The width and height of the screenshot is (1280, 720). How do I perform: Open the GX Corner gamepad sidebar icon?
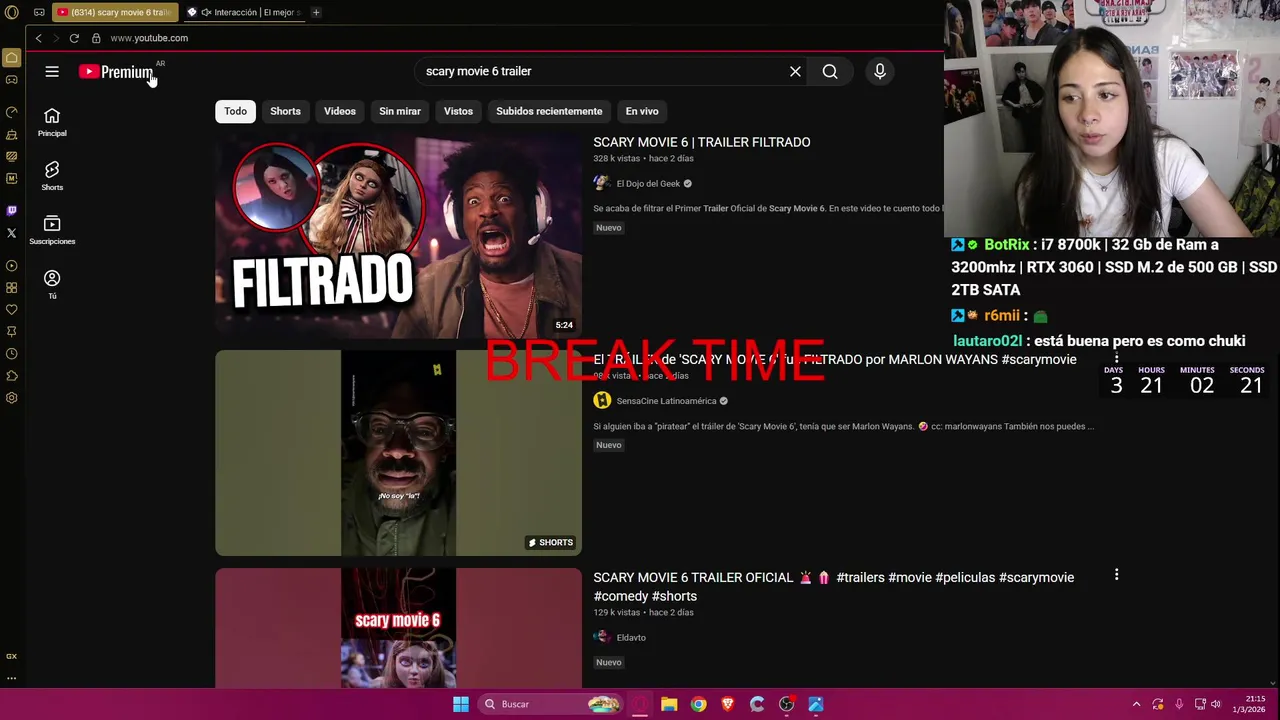12,79
